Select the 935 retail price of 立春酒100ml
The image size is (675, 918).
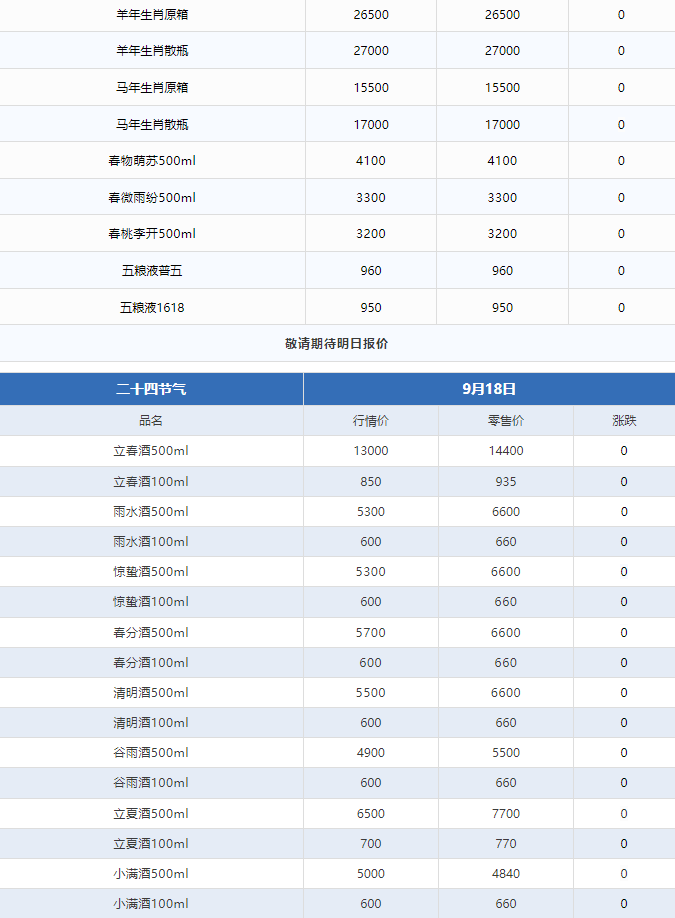pos(506,482)
